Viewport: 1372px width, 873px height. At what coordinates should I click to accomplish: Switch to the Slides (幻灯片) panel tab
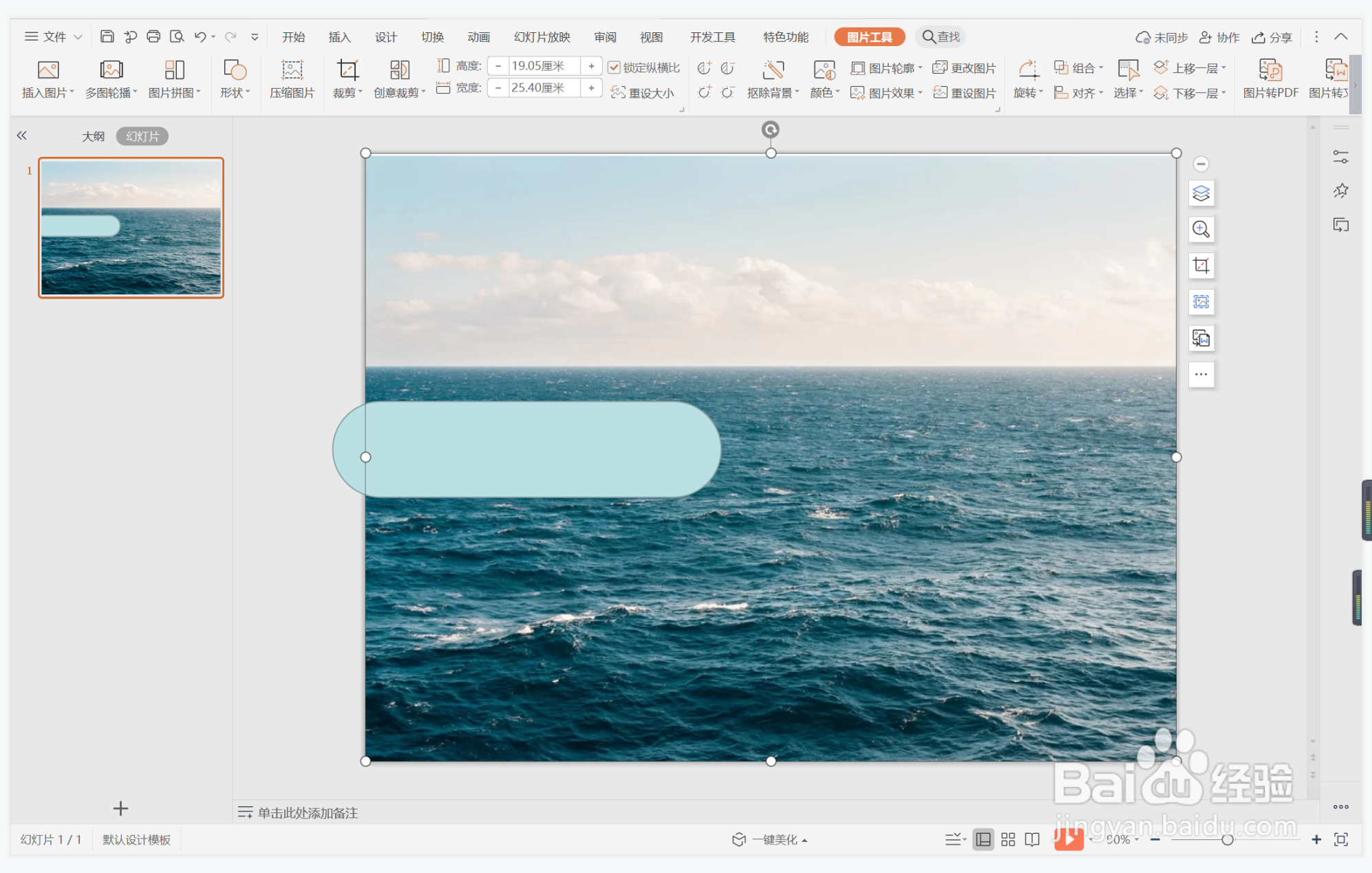[142, 136]
